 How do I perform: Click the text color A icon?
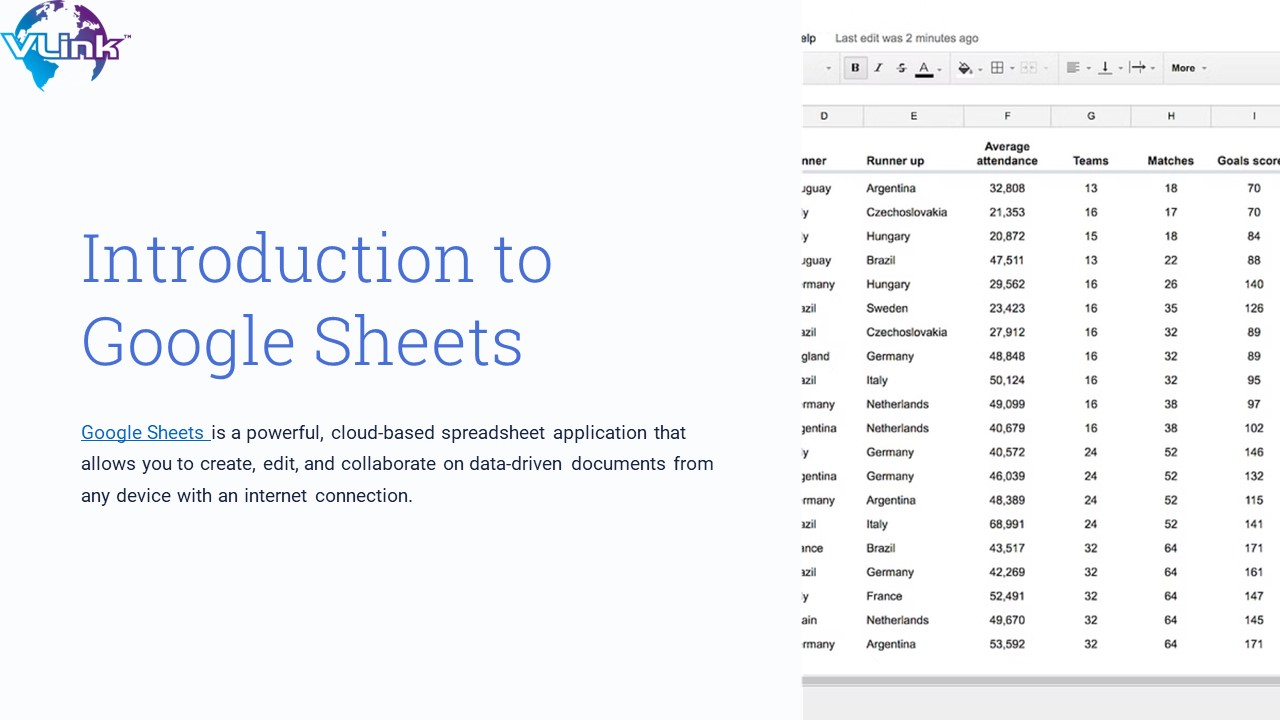click(924, 68)
